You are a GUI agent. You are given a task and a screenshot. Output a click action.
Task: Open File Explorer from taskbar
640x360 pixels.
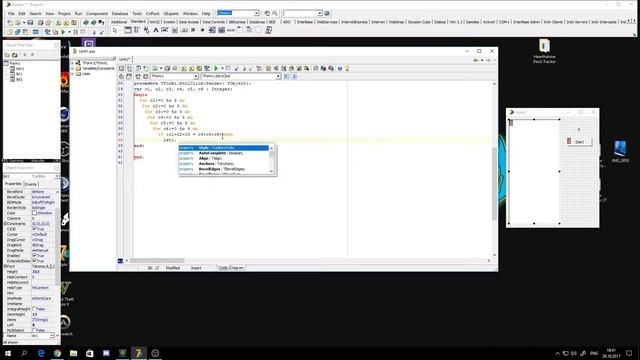tap(73, 353)
